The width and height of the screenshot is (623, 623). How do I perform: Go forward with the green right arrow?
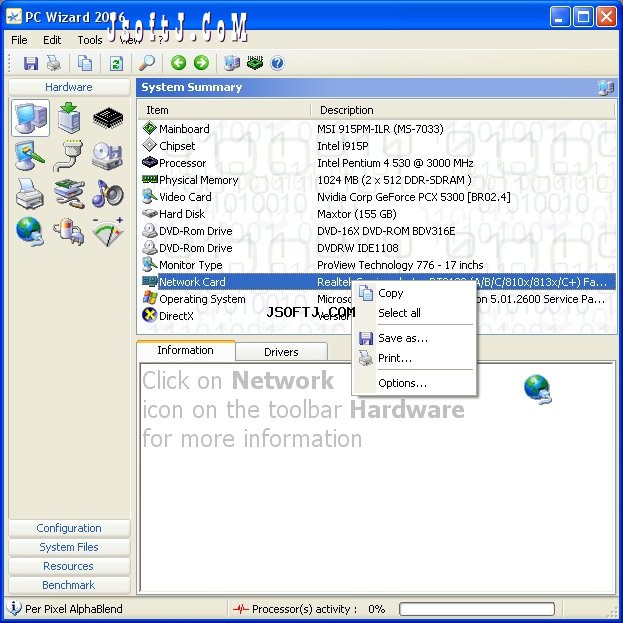coord(201,63)
